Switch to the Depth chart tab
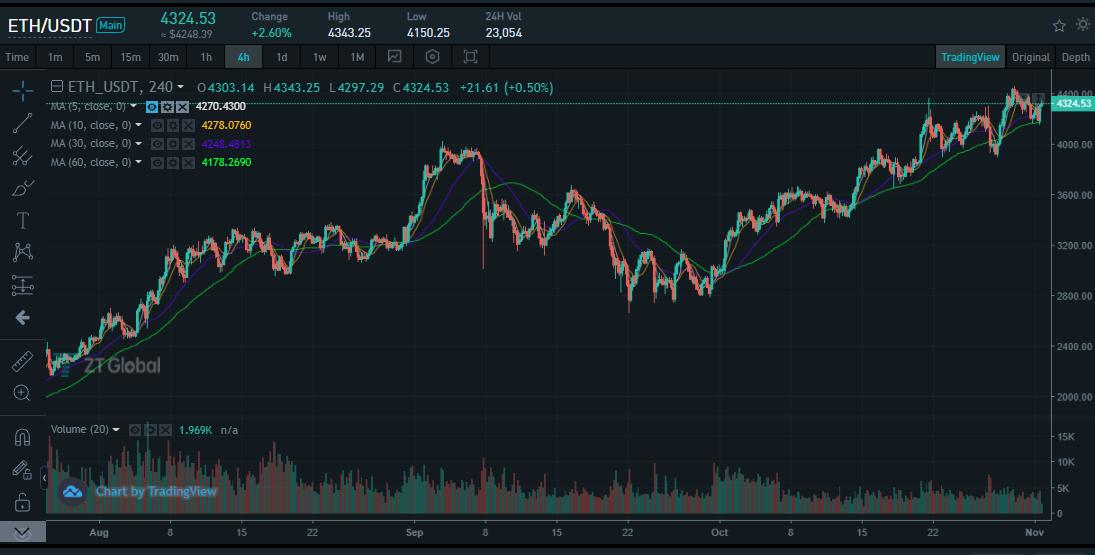The height and width of the screenshot is (555, 1095). point(1075,57)
